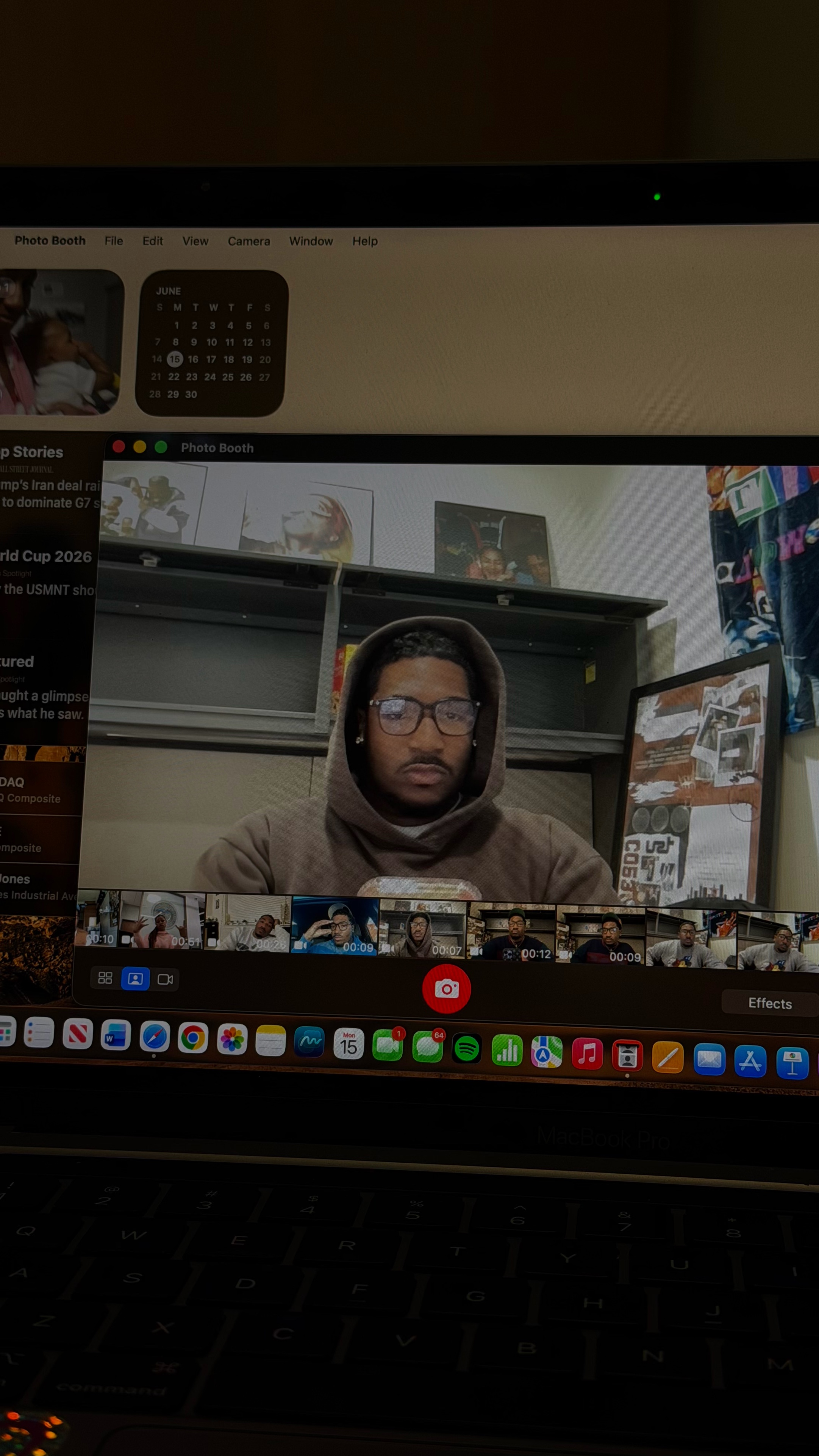Image resolution: width=819 pixels, height=1456 pixels.
Task: Expand the File menu
Action: pyautogui.click(x=114, y=241)
